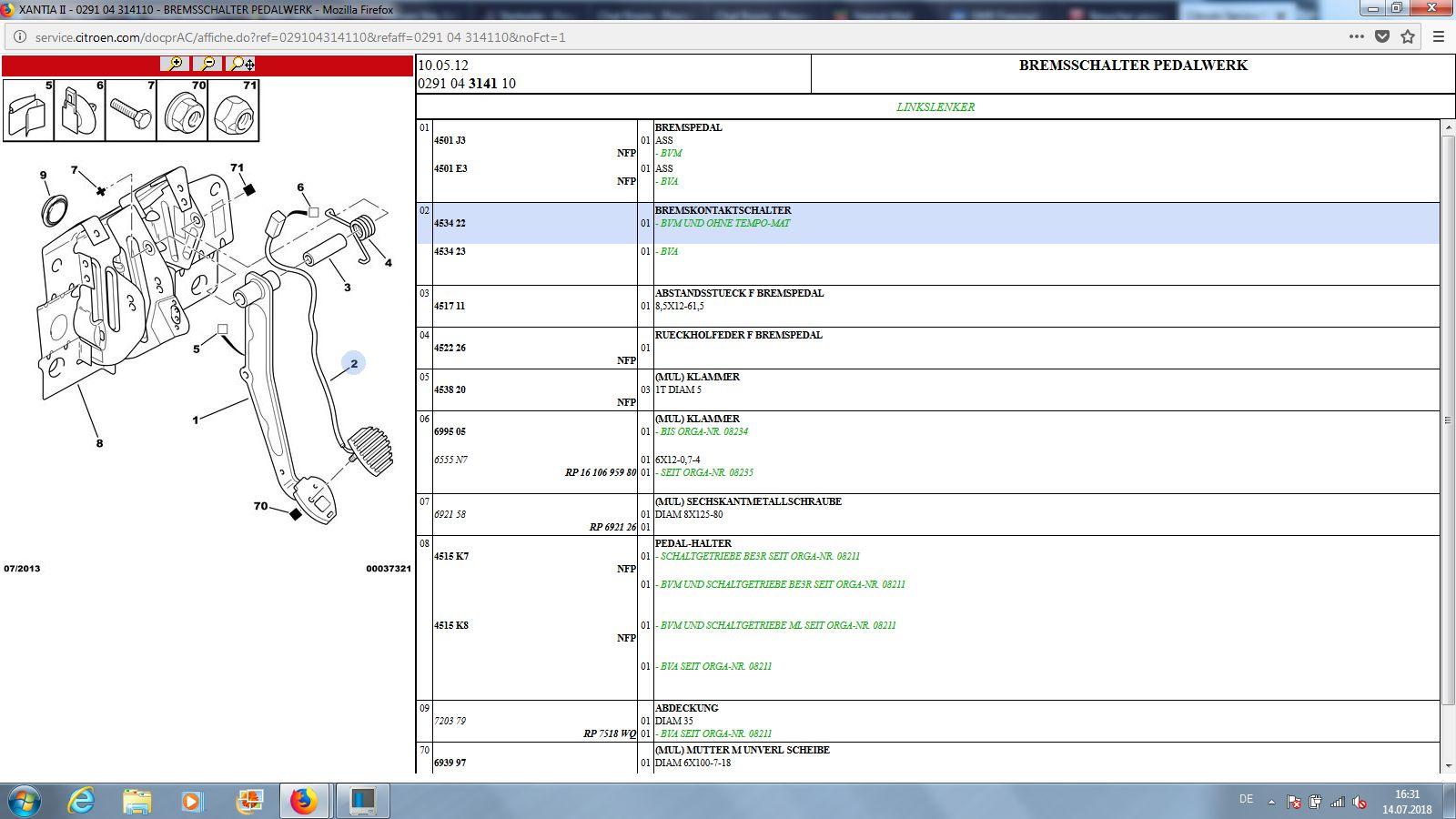Click highlighted callout 2 in the diagram
Image resolution: width=1456 pixels, height=819 pixels.
(x=354, y=364)
